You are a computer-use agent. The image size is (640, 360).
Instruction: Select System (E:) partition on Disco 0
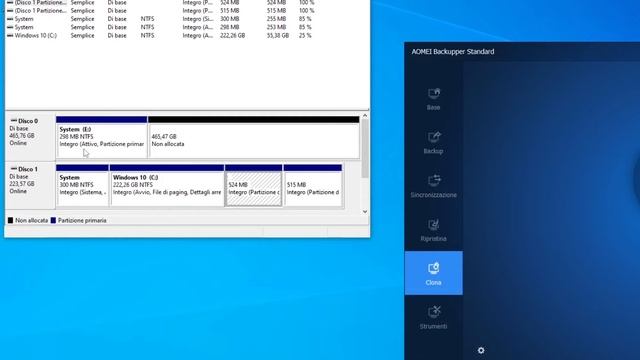pos(102,137)
